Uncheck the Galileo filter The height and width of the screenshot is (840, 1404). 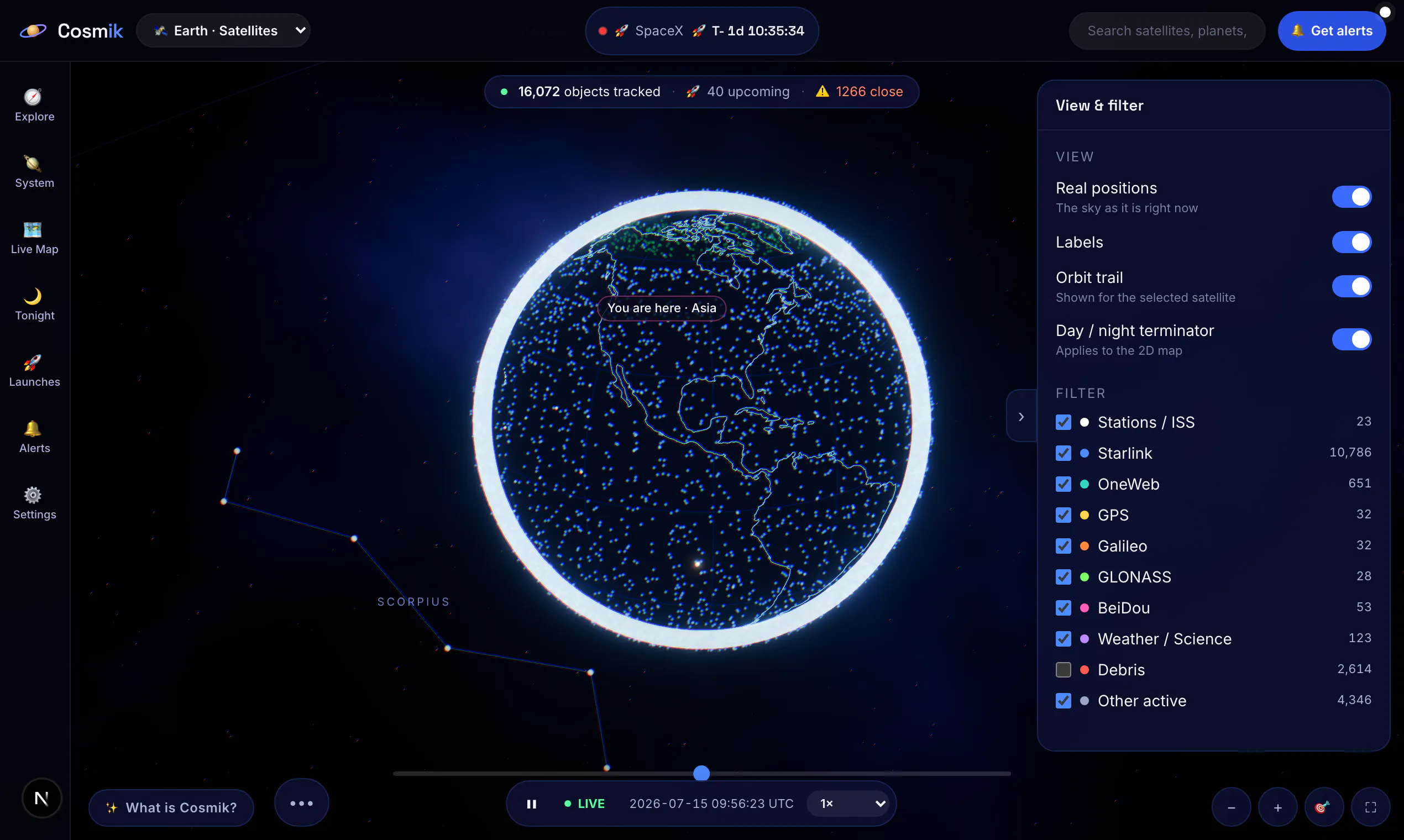click(x=1063, y=546)
